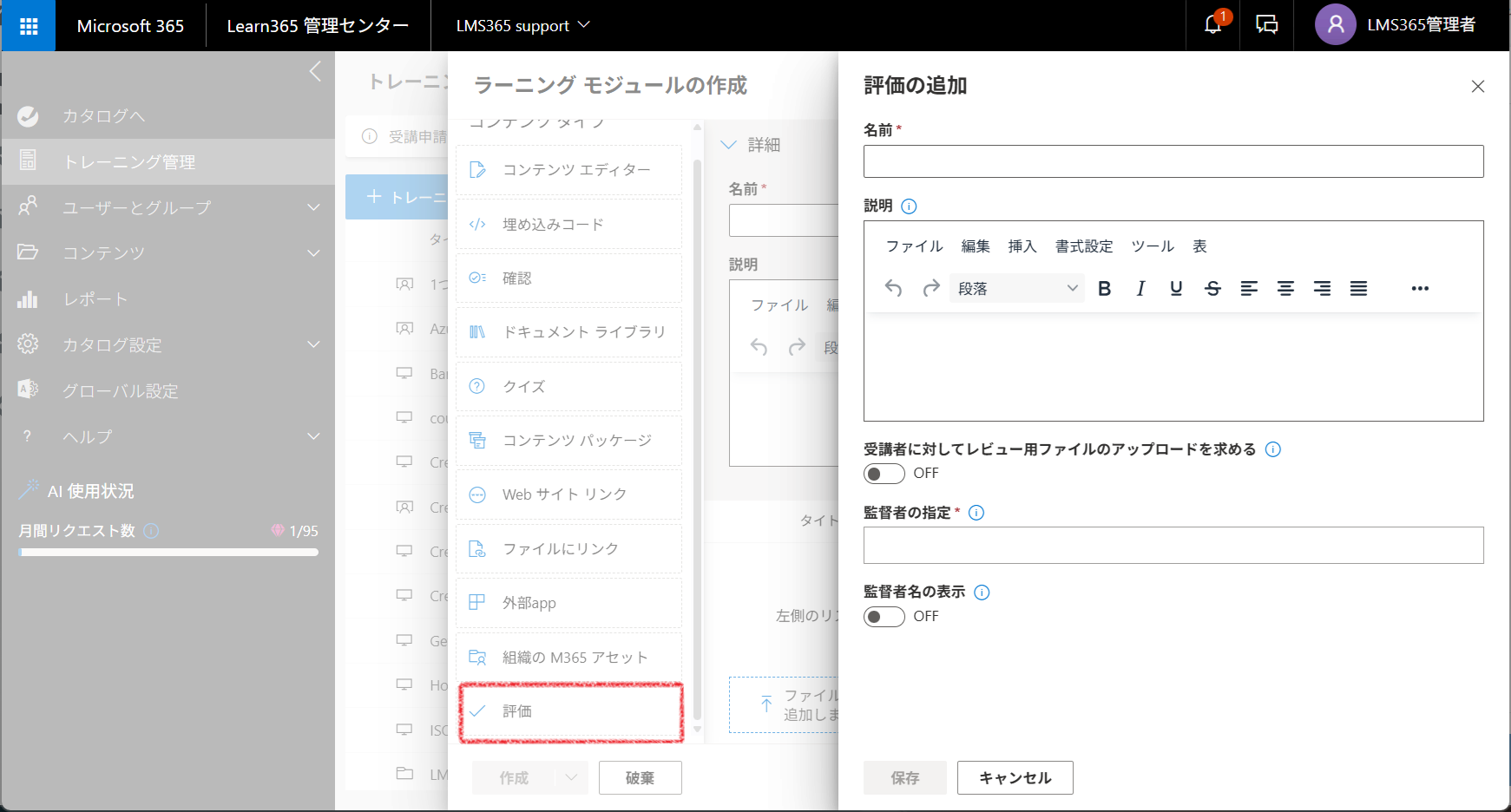Image resolution: width=1511 pixels, height=812 pixels.
Task: Open the notifications bell
Action: pyautogui.click(x=1213, y=25)
